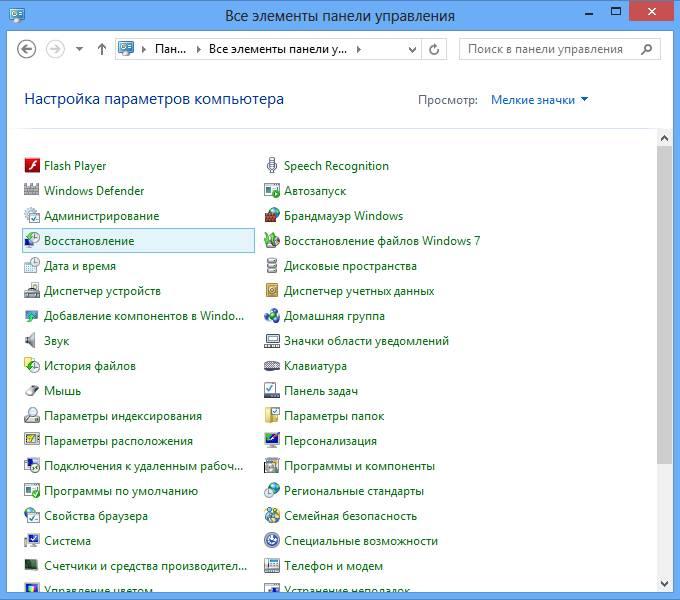The width and height of the screenshot is (680, 600).
Task: Click the Параметры расположения icon
Action: click(32, 440)
